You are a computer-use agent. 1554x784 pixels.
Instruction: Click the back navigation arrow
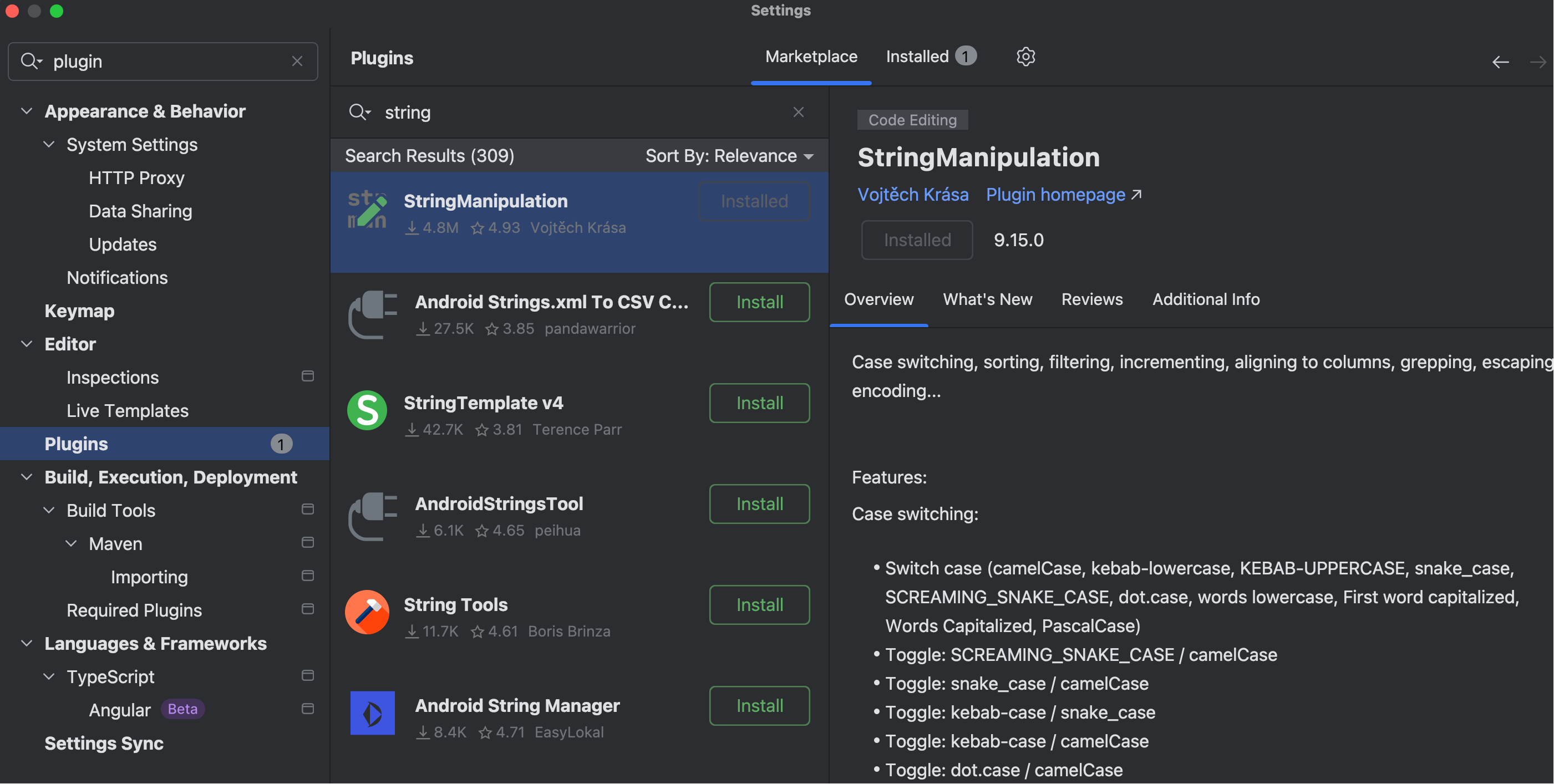[1500, 62]
